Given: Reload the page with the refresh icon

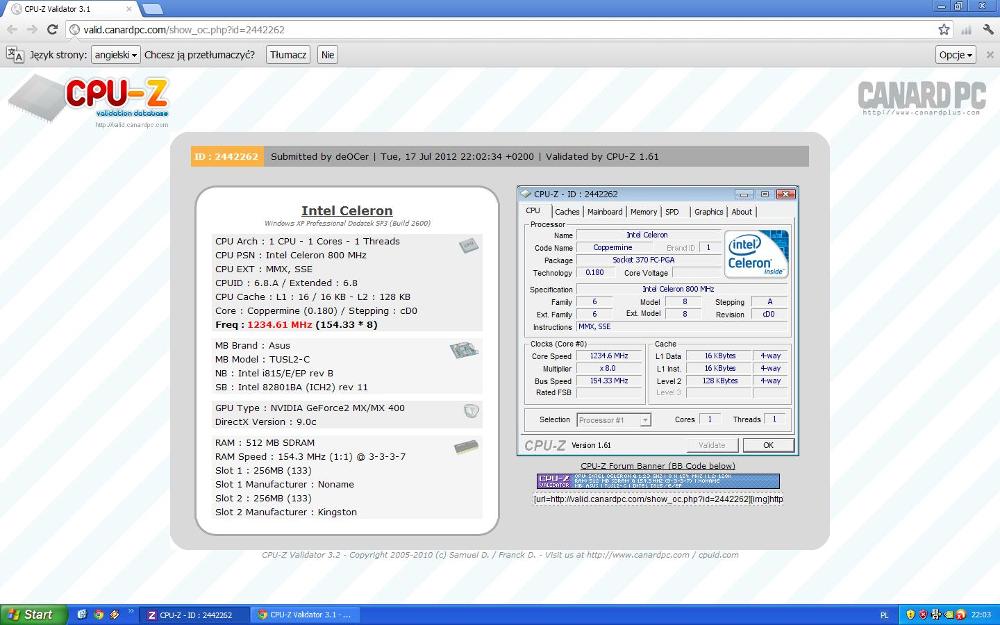Looking at the screenshot, I should pos(52,29).
